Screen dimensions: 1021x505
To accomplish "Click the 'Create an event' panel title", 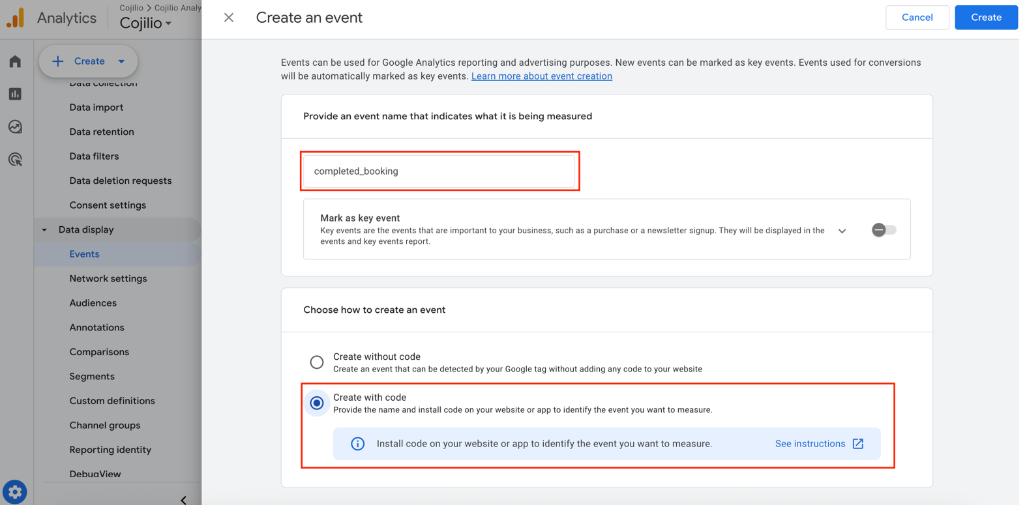I will pos(309,18).
